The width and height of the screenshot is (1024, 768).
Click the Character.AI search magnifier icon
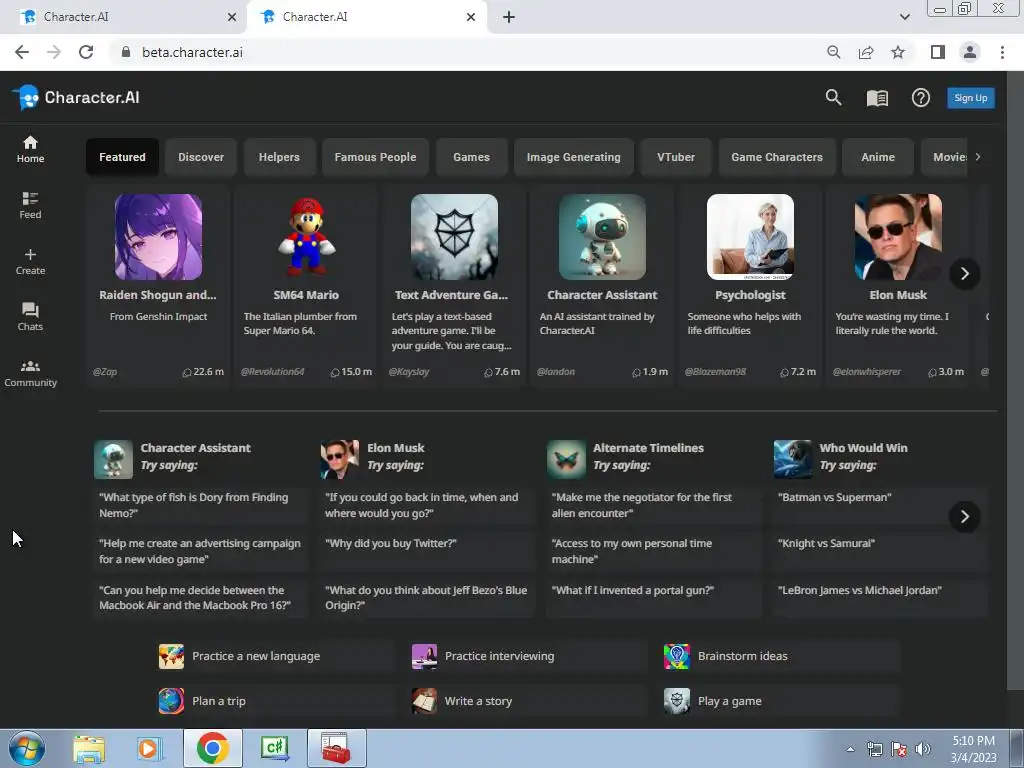(833, 98)
